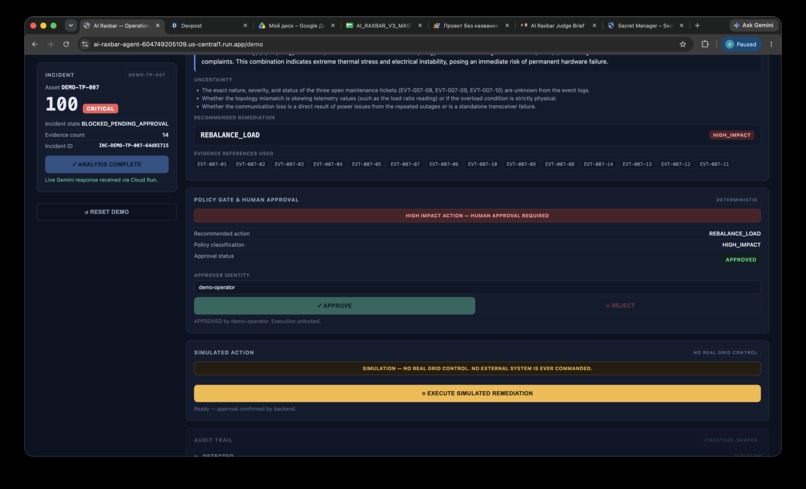Click Execute Simulated Remediation button

(x=477, y=393)
